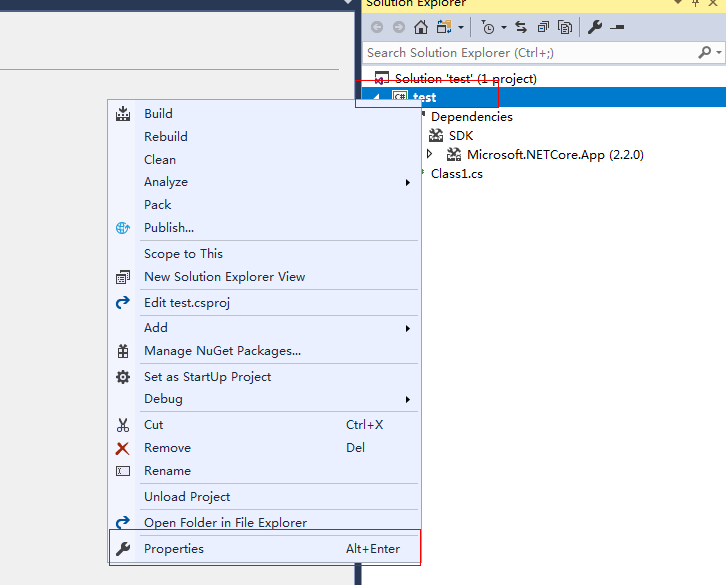726x585 pixels.
Task: Click the Home icon in Solution Explorer
Action: (420, 27)
